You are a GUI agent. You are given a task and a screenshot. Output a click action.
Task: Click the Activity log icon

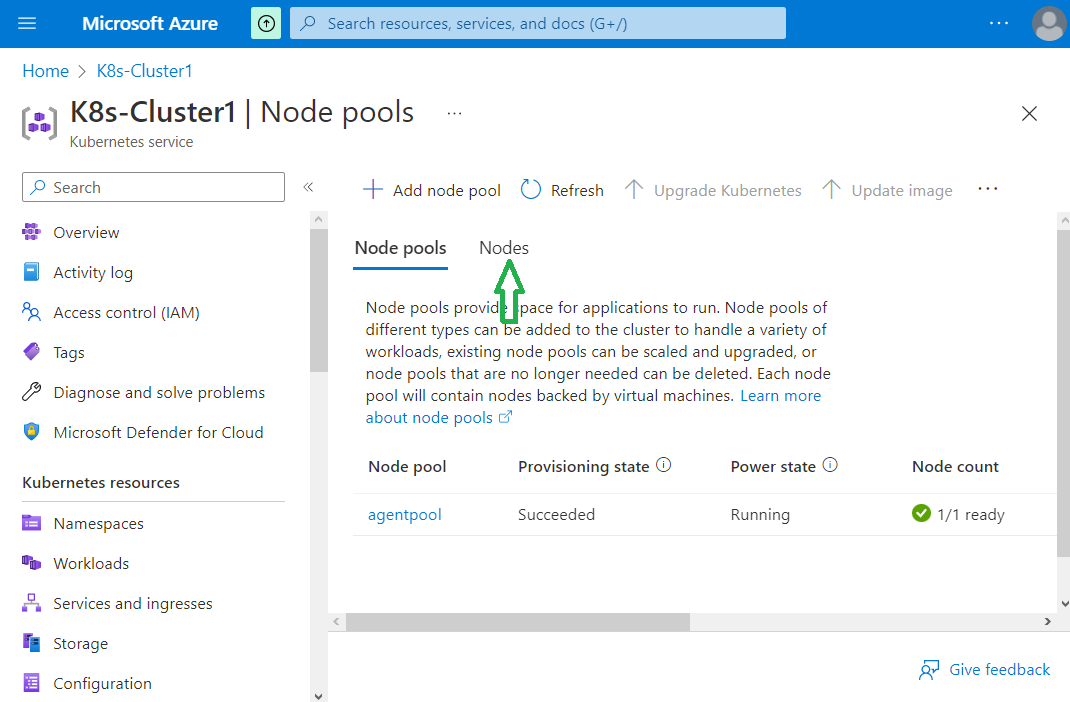tap(31, 272)
